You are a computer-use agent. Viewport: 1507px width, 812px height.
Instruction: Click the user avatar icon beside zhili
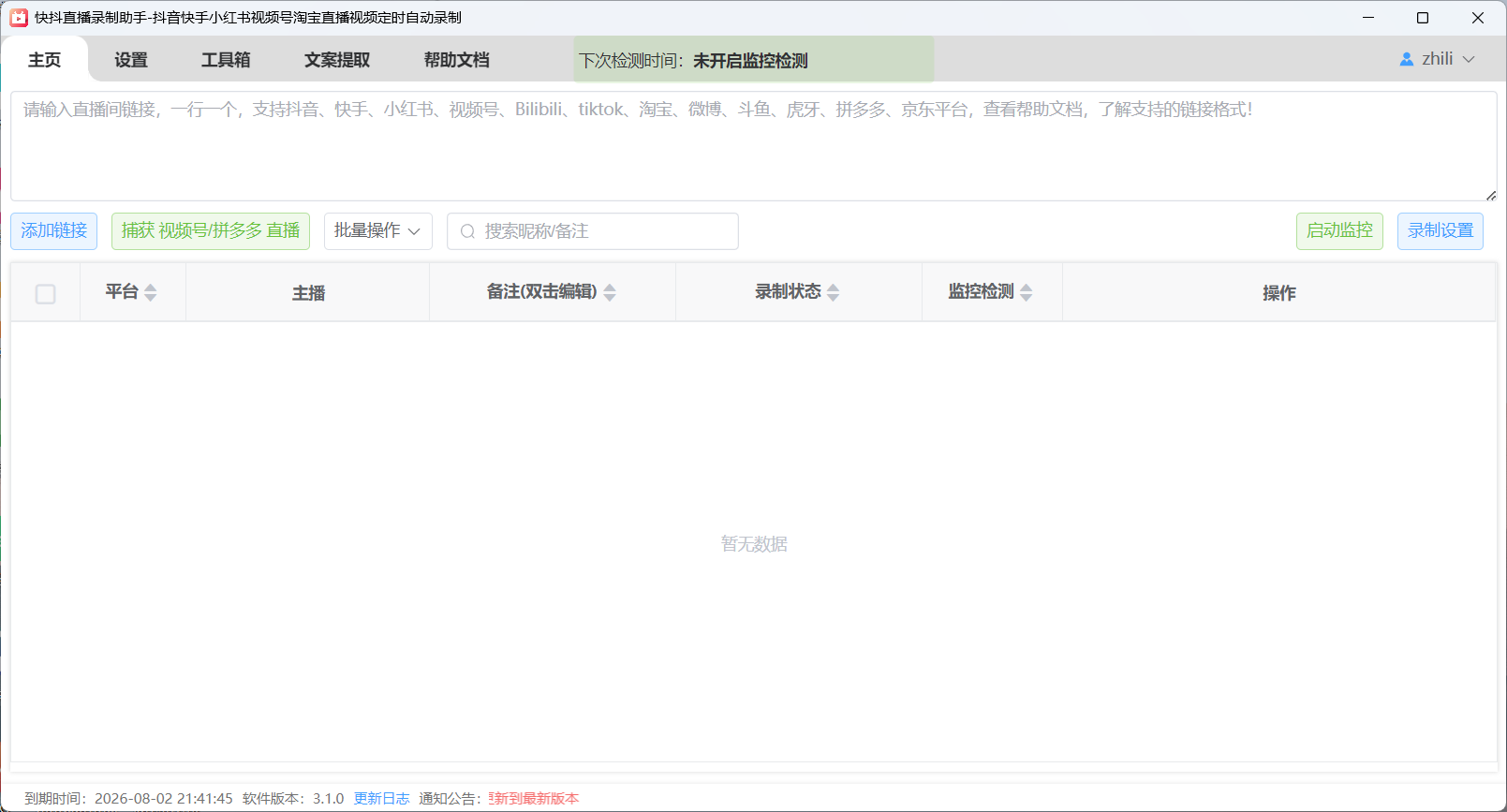(1406, 59)
